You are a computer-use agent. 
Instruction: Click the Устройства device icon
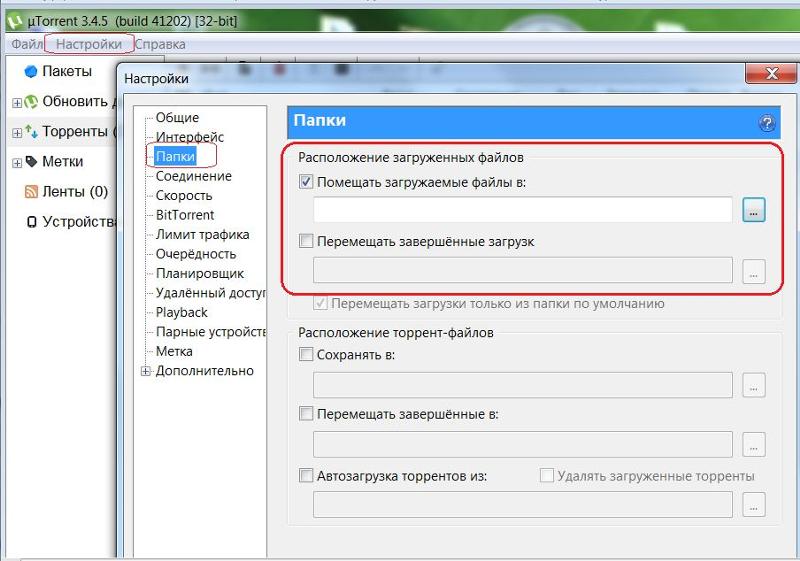pos(32,222)
